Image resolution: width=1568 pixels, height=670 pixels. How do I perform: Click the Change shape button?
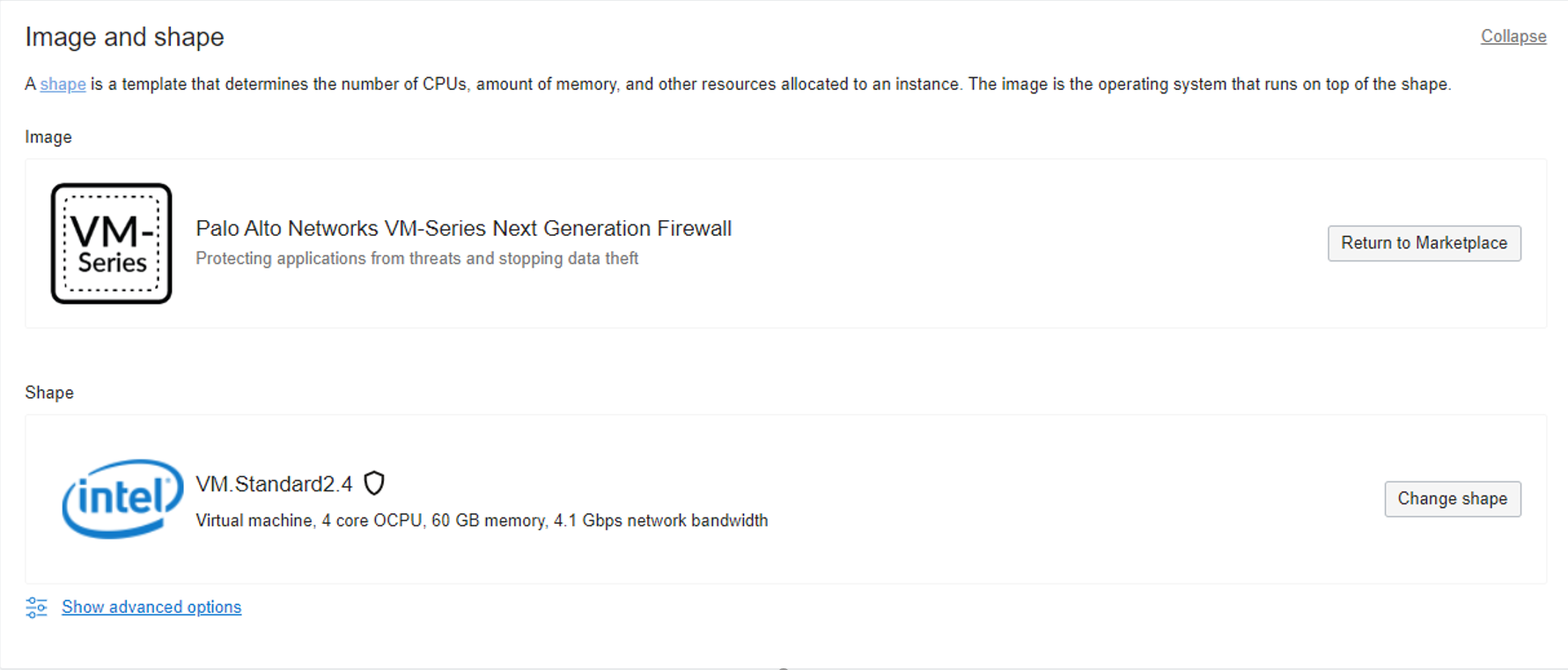pyautogui.click(x=1452, y=499)
